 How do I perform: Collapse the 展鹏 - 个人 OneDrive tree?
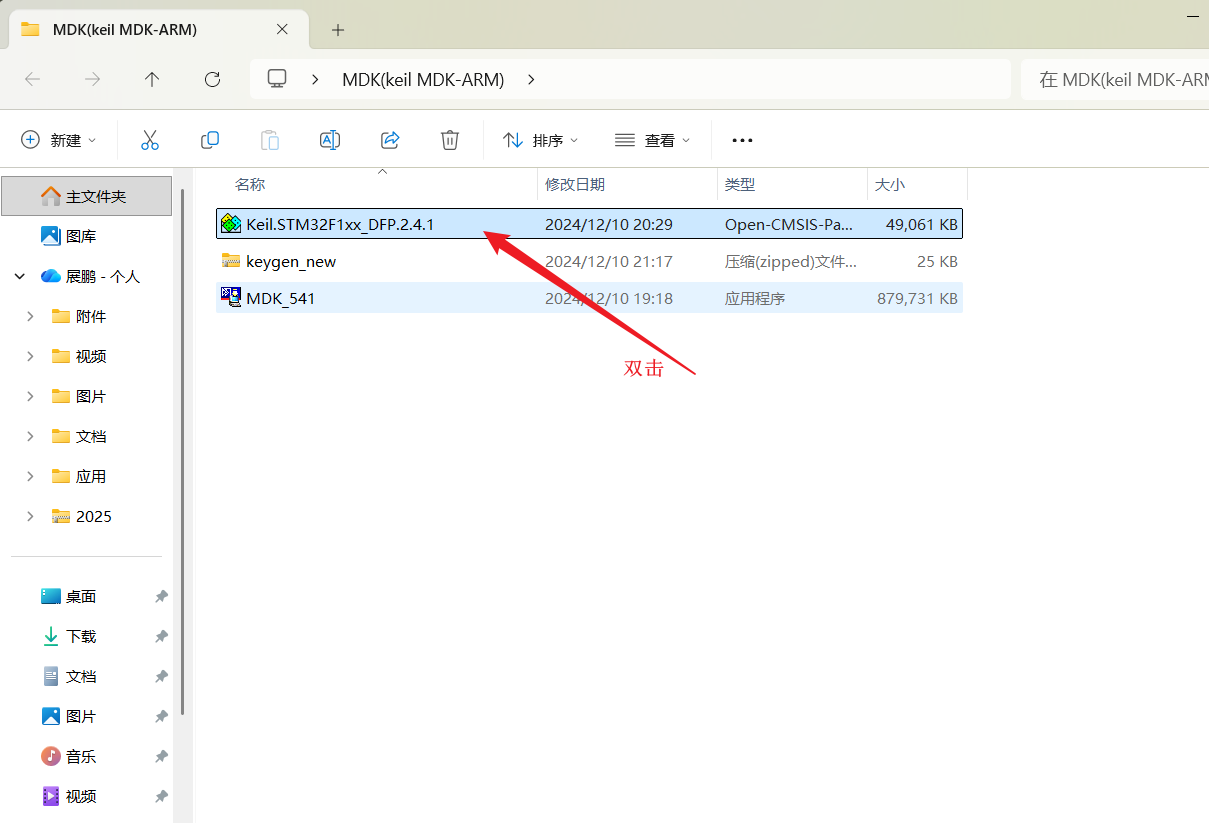[20, 276]
